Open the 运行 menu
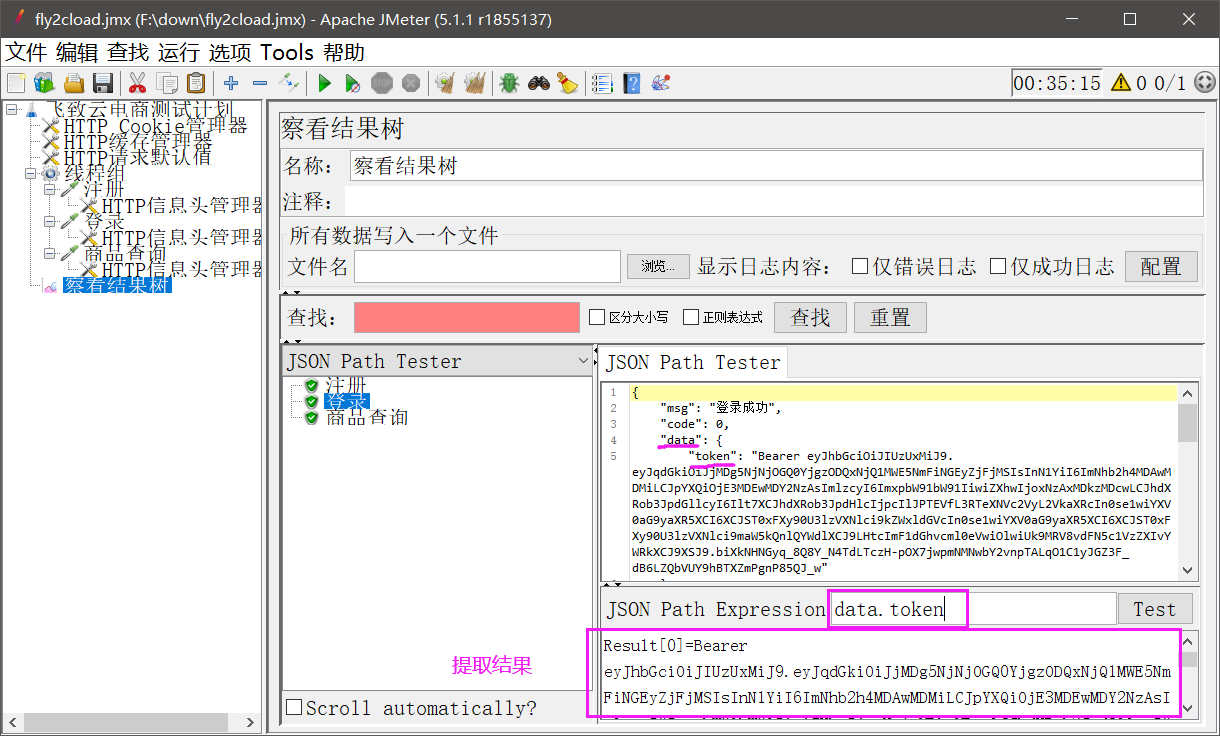Screen dimensions: 1220x736 pos(178,52)
